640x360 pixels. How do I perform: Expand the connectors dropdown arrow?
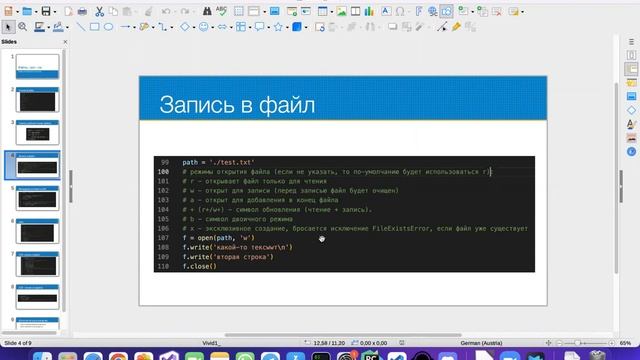pyautogui.click(x=172, y=27)
